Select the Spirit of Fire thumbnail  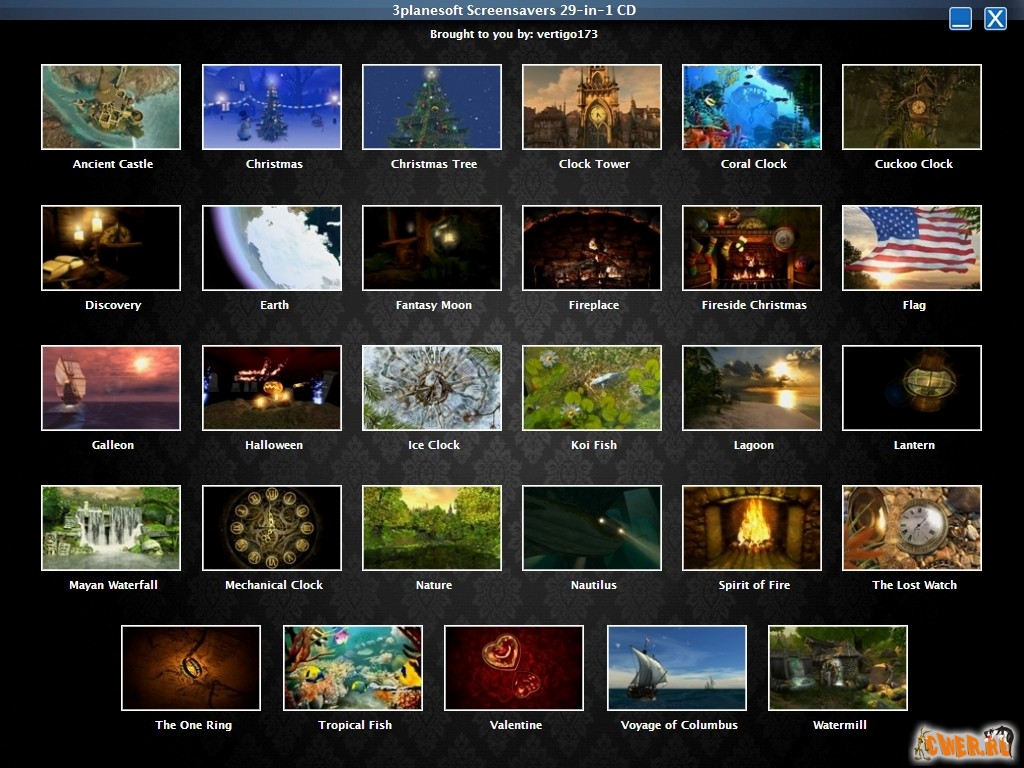click(751, 528)
